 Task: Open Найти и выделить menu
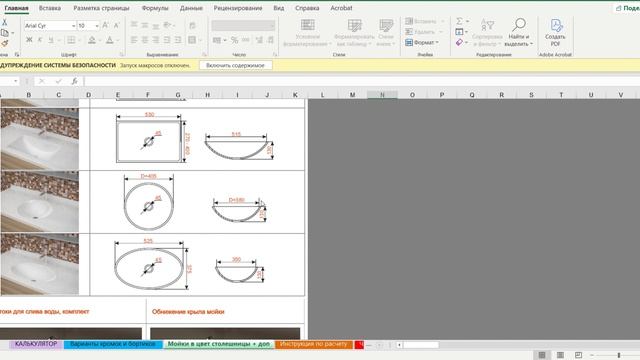pyautogui.click(x=518, y=33)
